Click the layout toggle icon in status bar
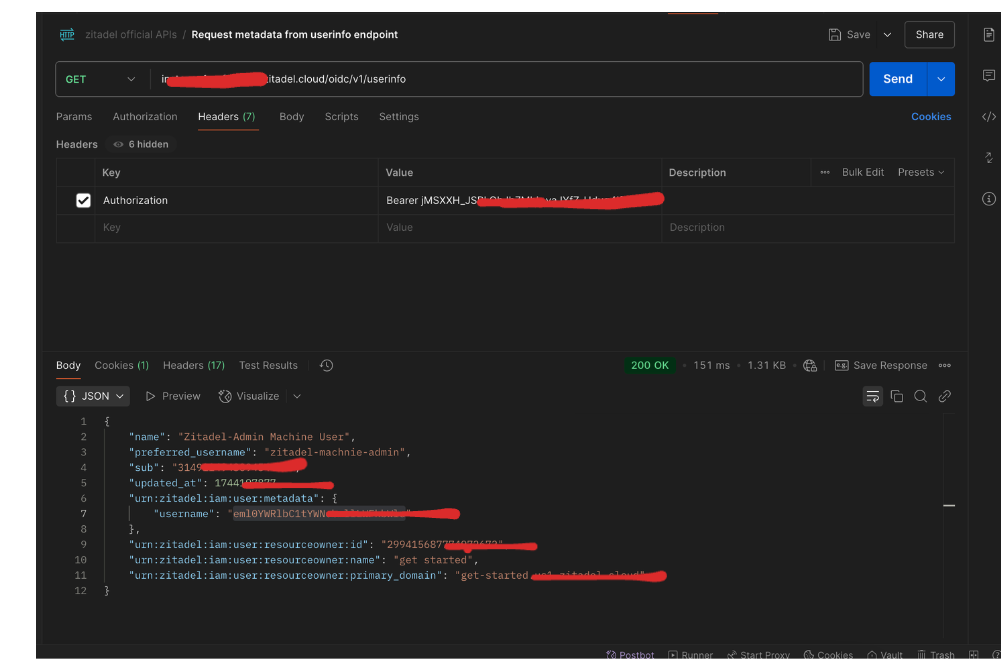 click(973, 655)
